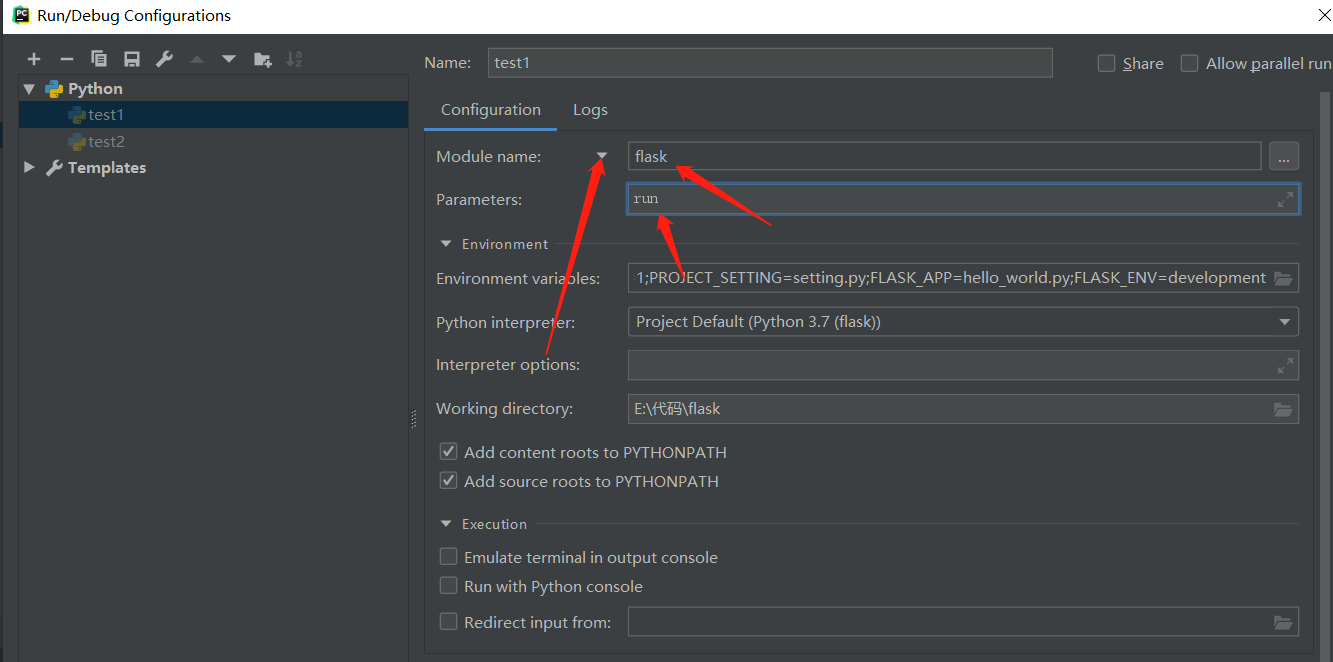Expand the Templates tree node

29,168
